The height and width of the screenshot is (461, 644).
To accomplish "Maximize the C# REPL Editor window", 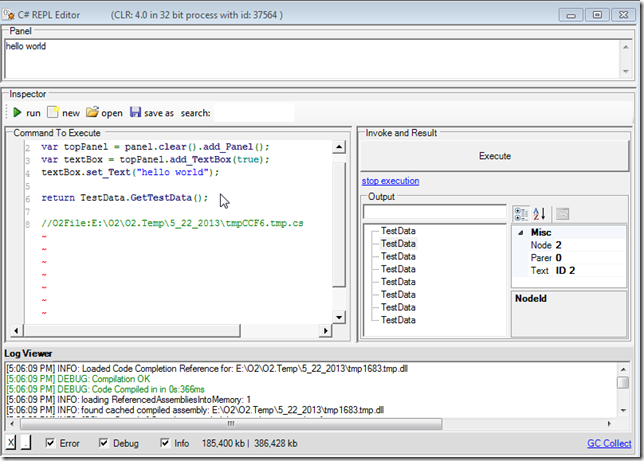I will click(597, 15).
